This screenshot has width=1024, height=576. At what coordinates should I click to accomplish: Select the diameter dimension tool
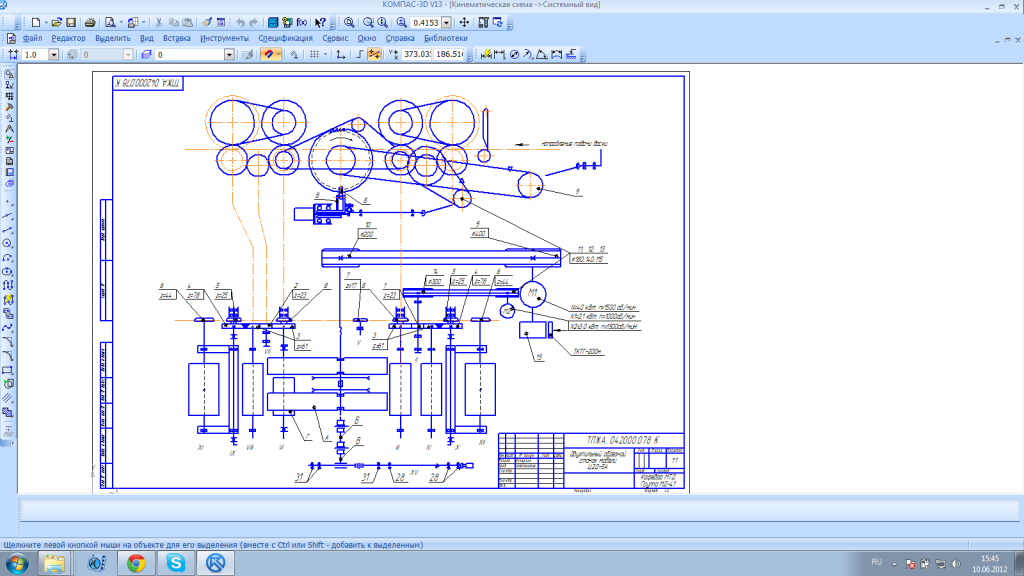(514, 55)
